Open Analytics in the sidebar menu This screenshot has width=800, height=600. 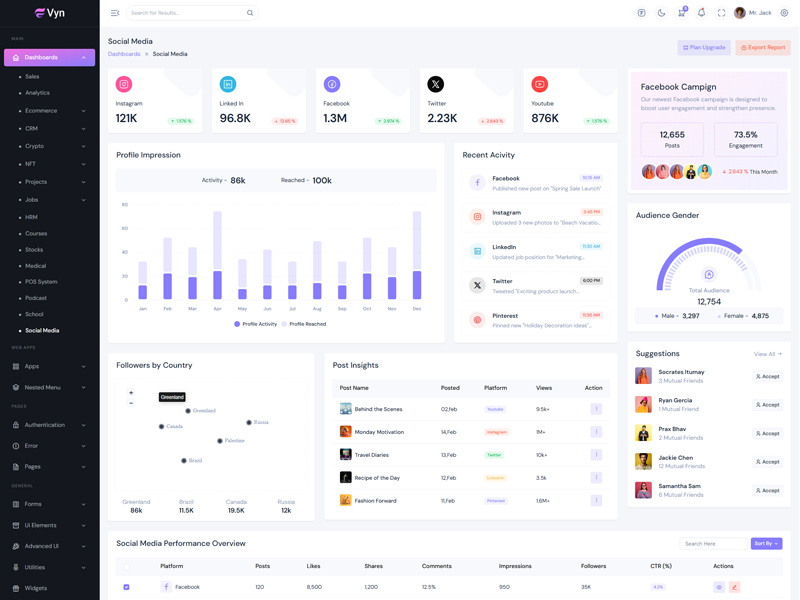(37, 93)
